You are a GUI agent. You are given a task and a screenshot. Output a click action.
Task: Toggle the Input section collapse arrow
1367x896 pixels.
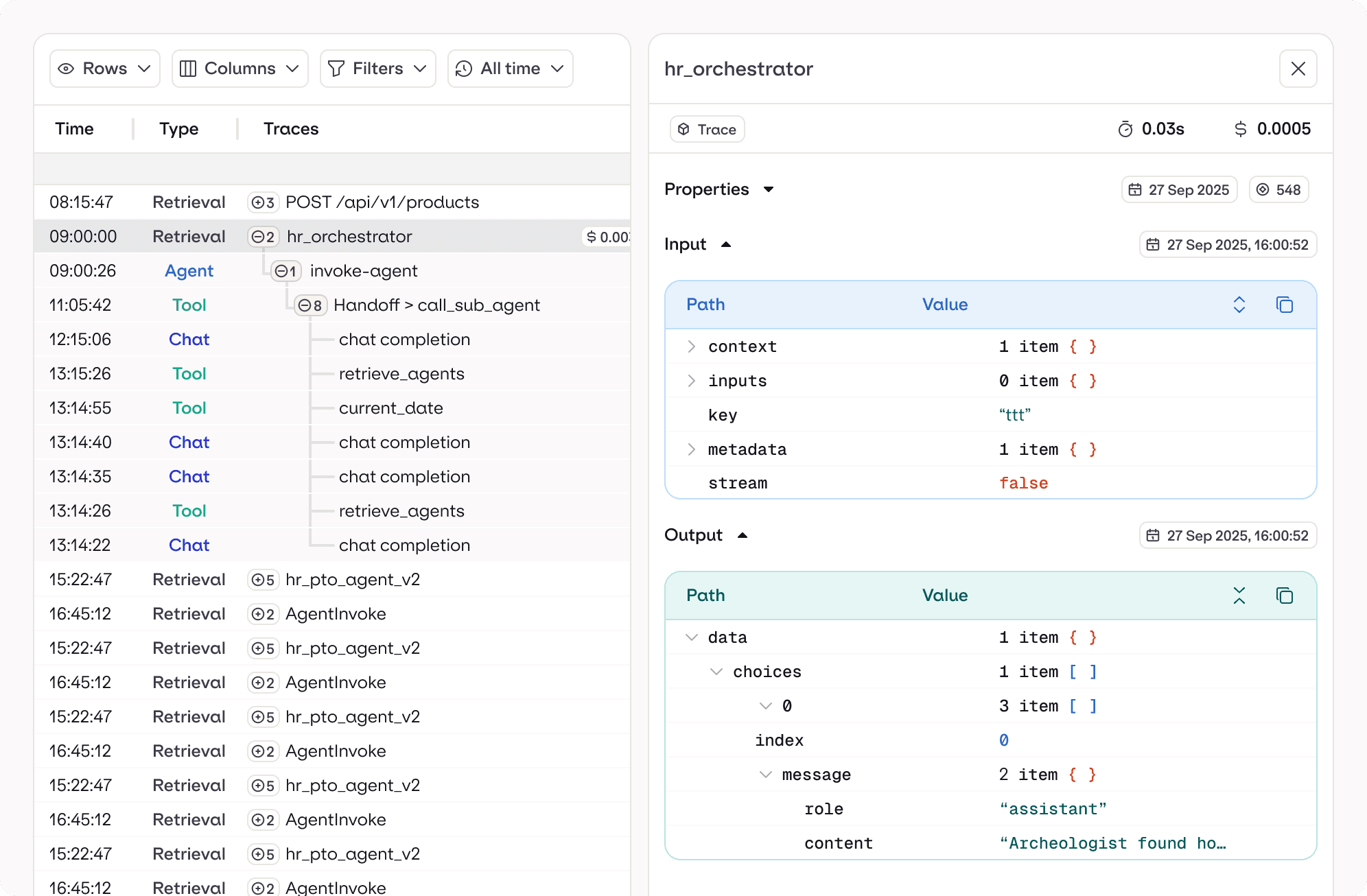tap(726, 244)
